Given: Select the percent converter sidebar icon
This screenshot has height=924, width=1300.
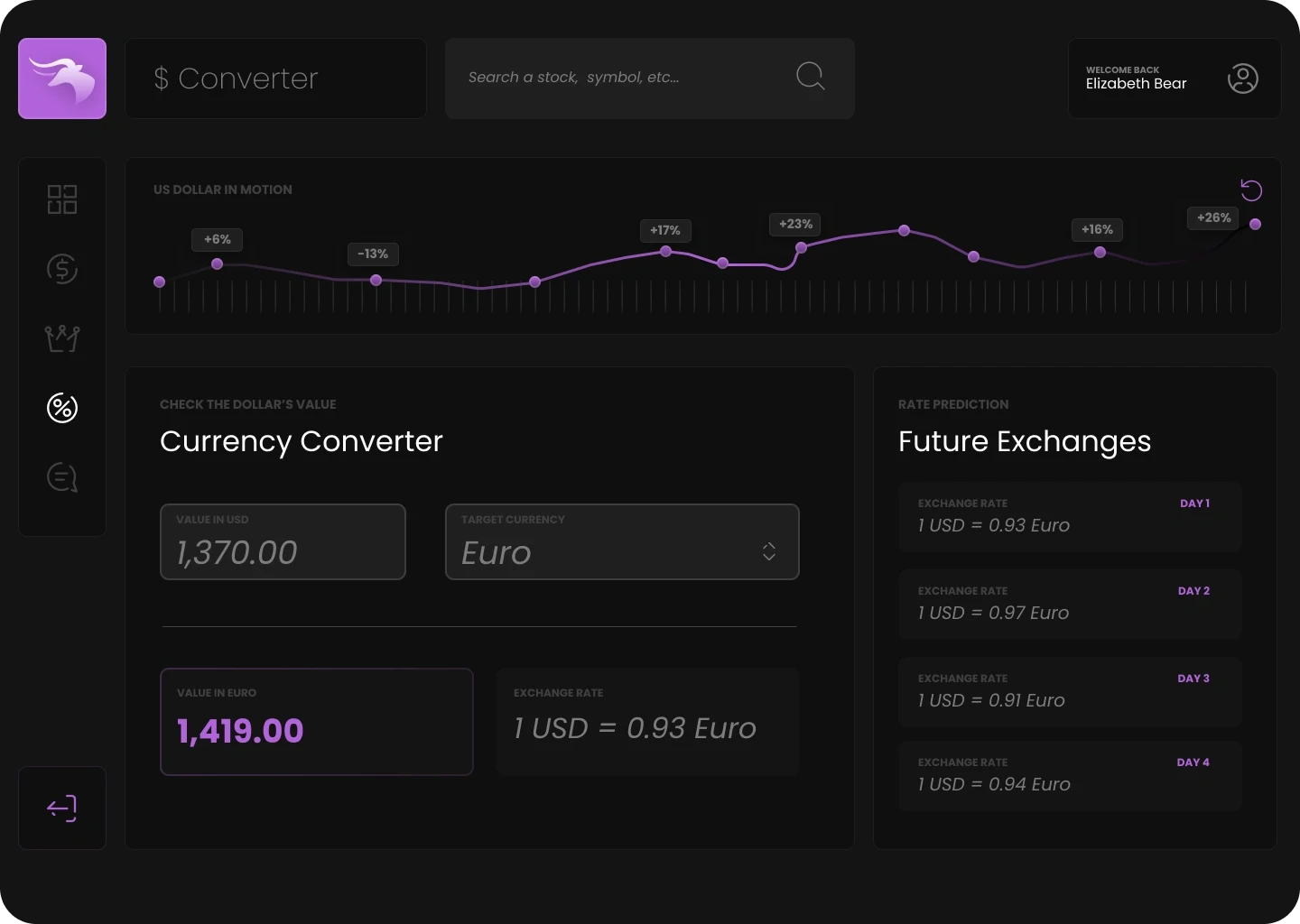Looking at the screenshot, I should (62, 408).
